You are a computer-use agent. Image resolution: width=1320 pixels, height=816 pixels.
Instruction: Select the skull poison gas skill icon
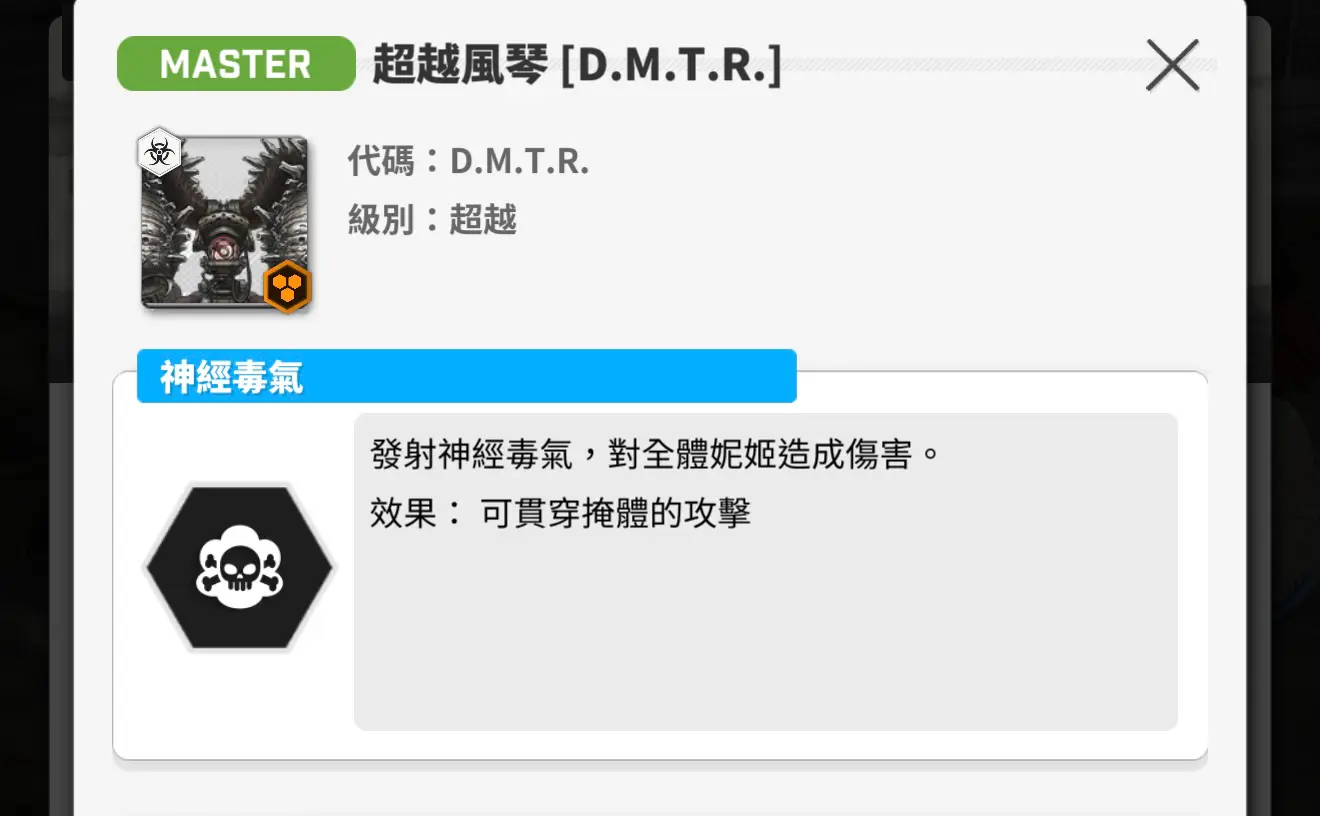coord(240,568)
